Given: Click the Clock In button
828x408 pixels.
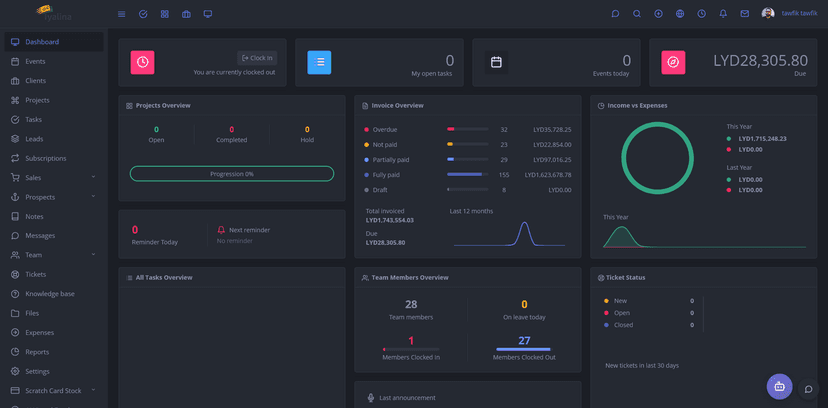Looking at the screenshot, I should point(257,58).
